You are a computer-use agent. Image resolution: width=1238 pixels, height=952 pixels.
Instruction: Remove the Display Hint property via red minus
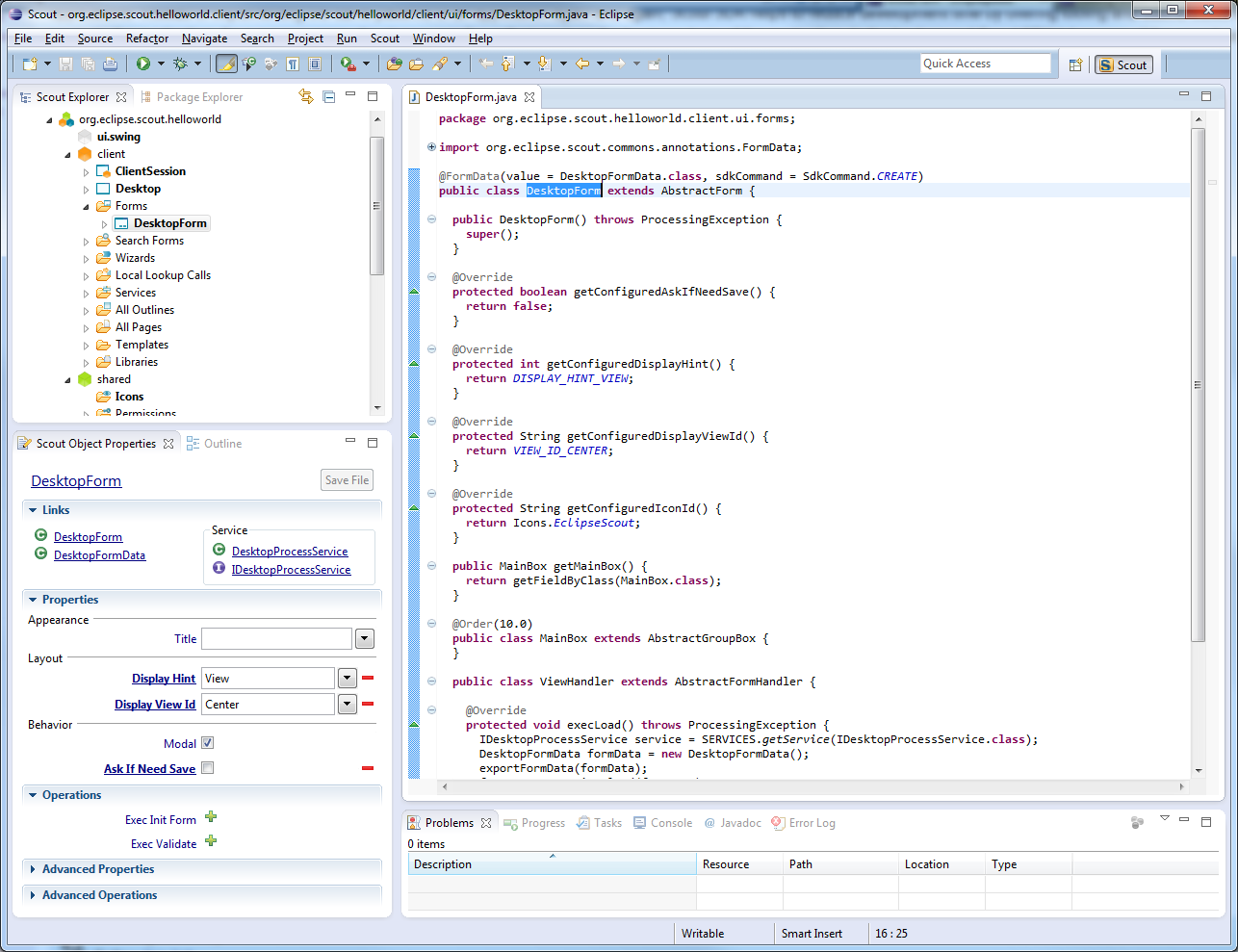click(x=368, y=678)
